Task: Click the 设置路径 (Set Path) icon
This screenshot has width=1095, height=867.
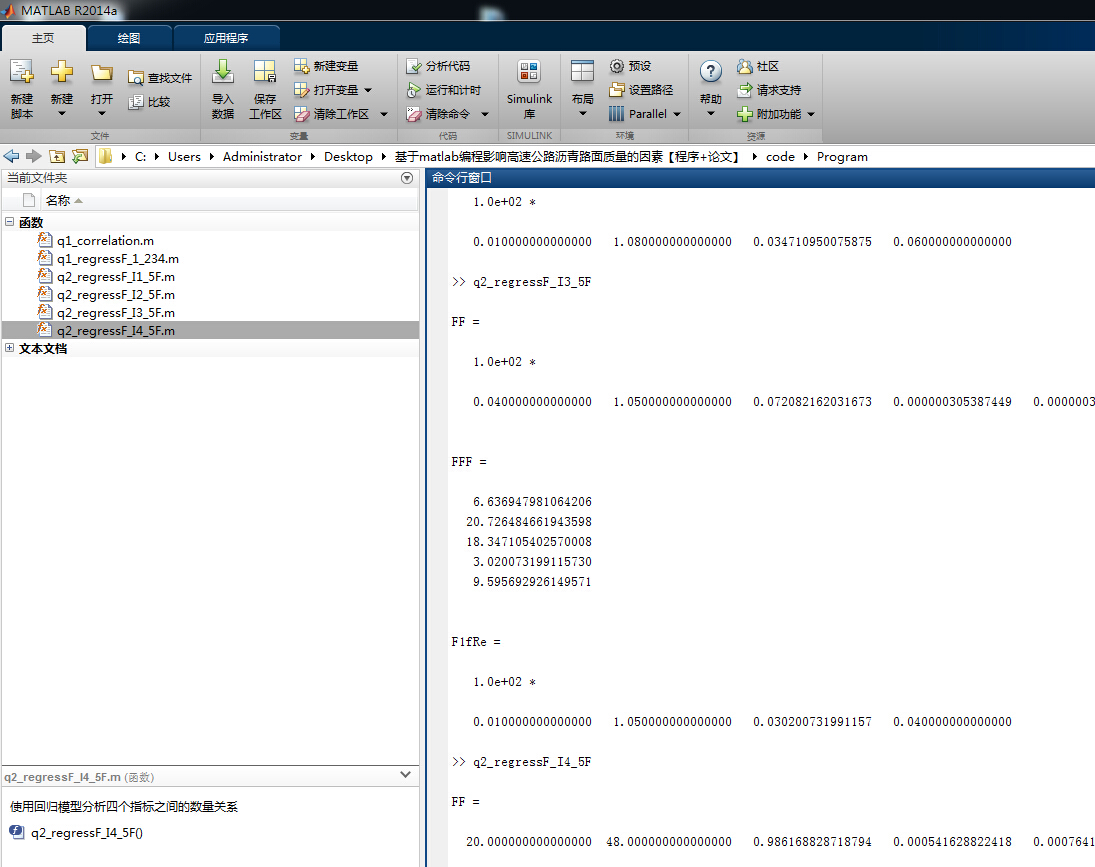Action: [617, 90]
